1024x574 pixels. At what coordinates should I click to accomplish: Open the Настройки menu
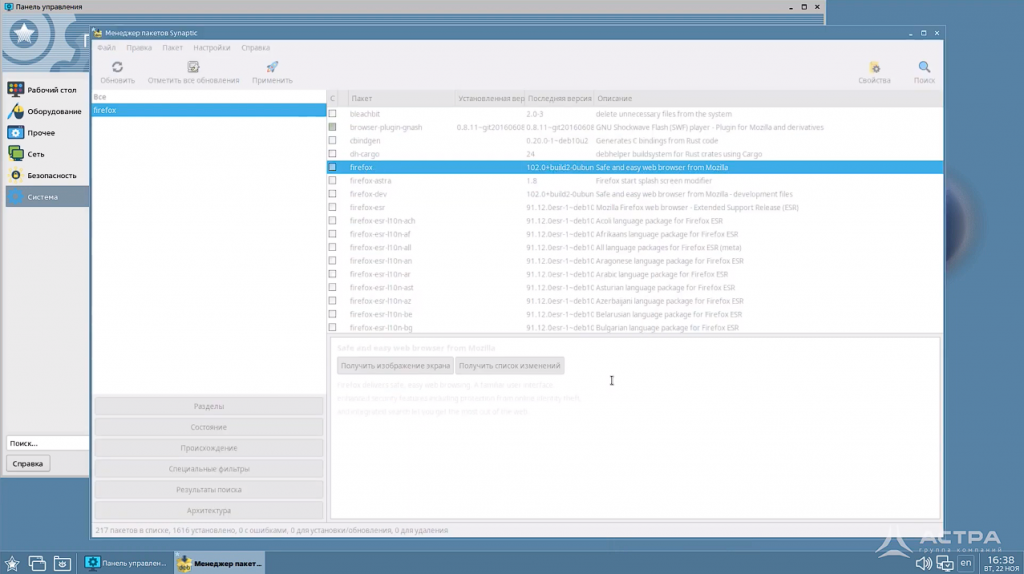coord(212,48)
